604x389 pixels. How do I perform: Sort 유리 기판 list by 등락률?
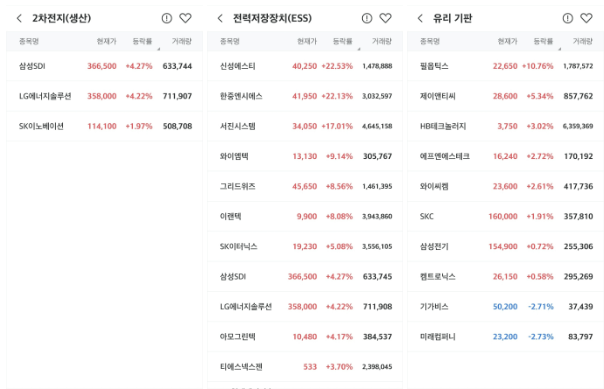click(543, 41)
